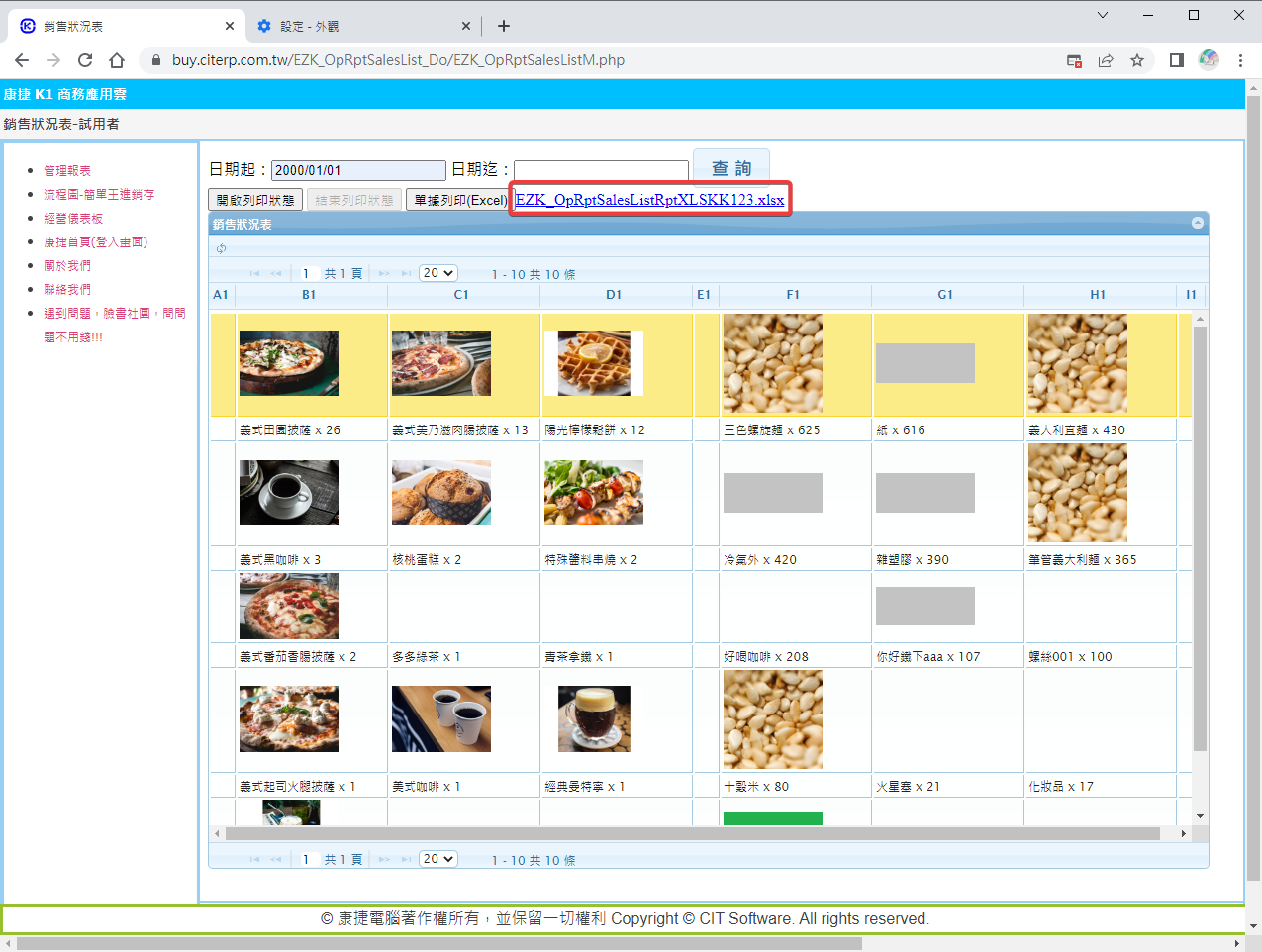Open a new browser tab
The width and height of the screenshot is (1262, 952).
click(504, 26)
